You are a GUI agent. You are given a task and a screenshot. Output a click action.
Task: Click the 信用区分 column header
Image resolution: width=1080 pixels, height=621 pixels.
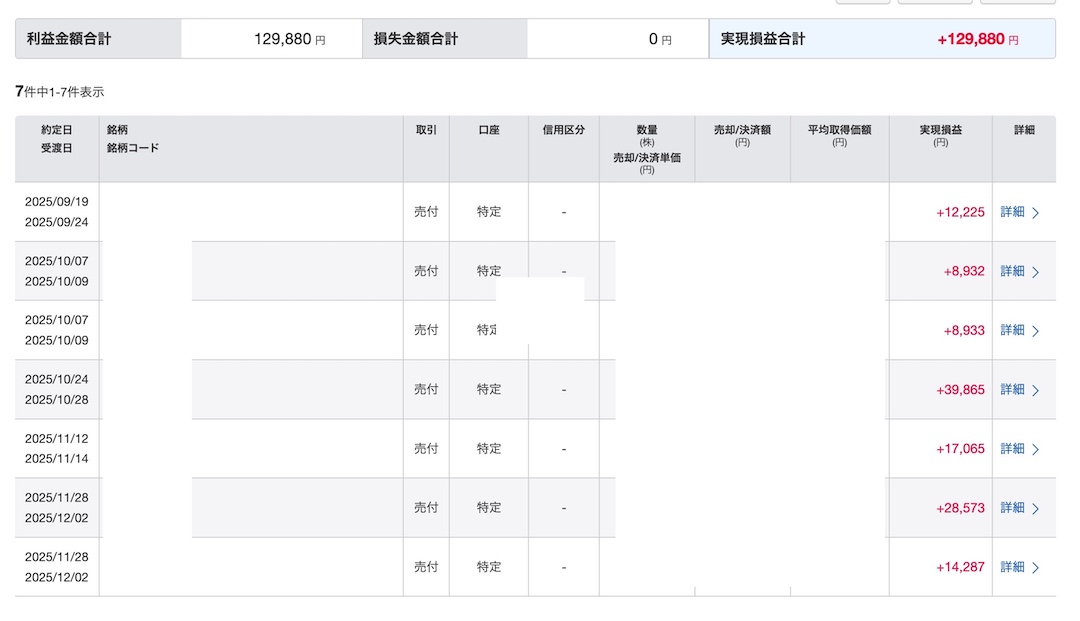click(x=564, y=130)
